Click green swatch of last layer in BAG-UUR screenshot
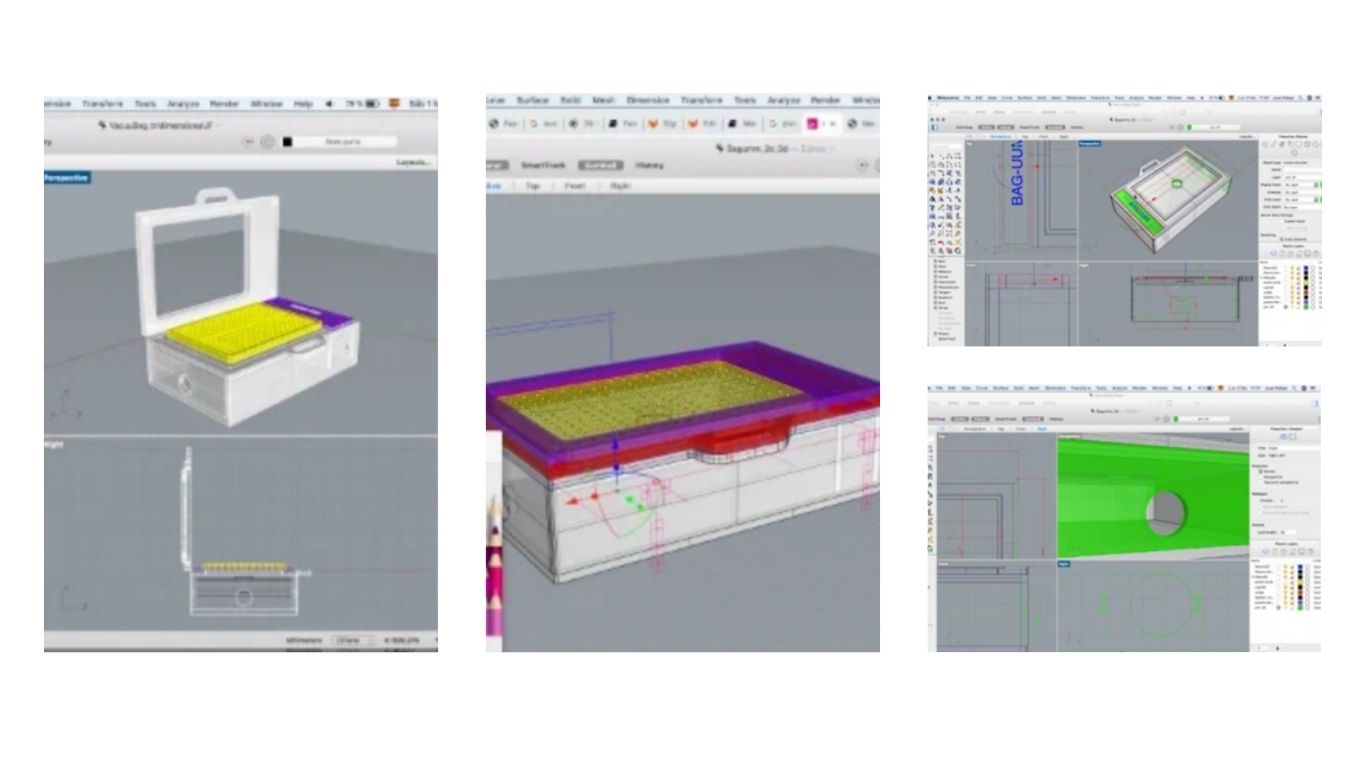The height and width of the screenshot is (768, 1366). pyautogui.click(x=1306, y=307)
